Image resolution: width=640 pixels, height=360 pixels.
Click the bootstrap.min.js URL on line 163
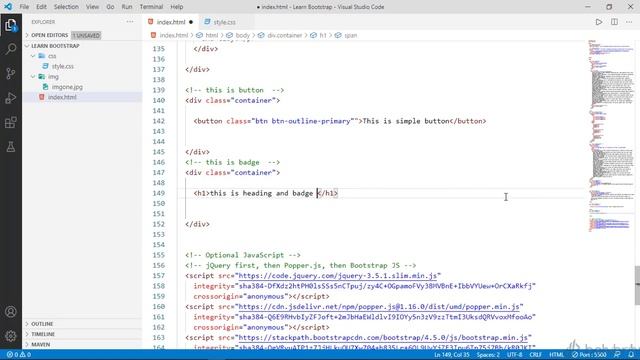383,338
